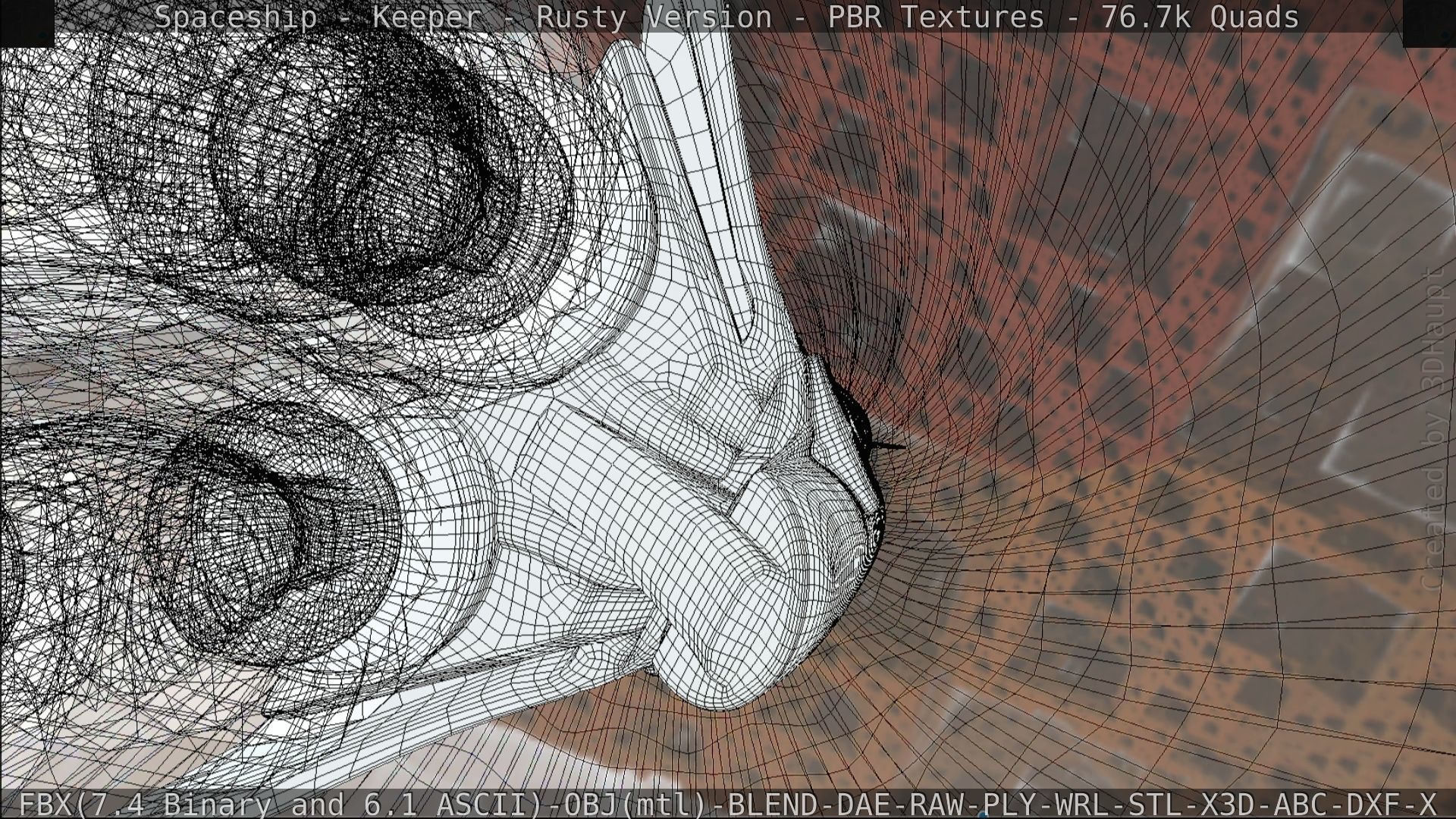Image resolution: width=1456 pixels, height=819 pixels.
Task: Click 'STL' in the bottom format list
Action: coord(1156,804)
